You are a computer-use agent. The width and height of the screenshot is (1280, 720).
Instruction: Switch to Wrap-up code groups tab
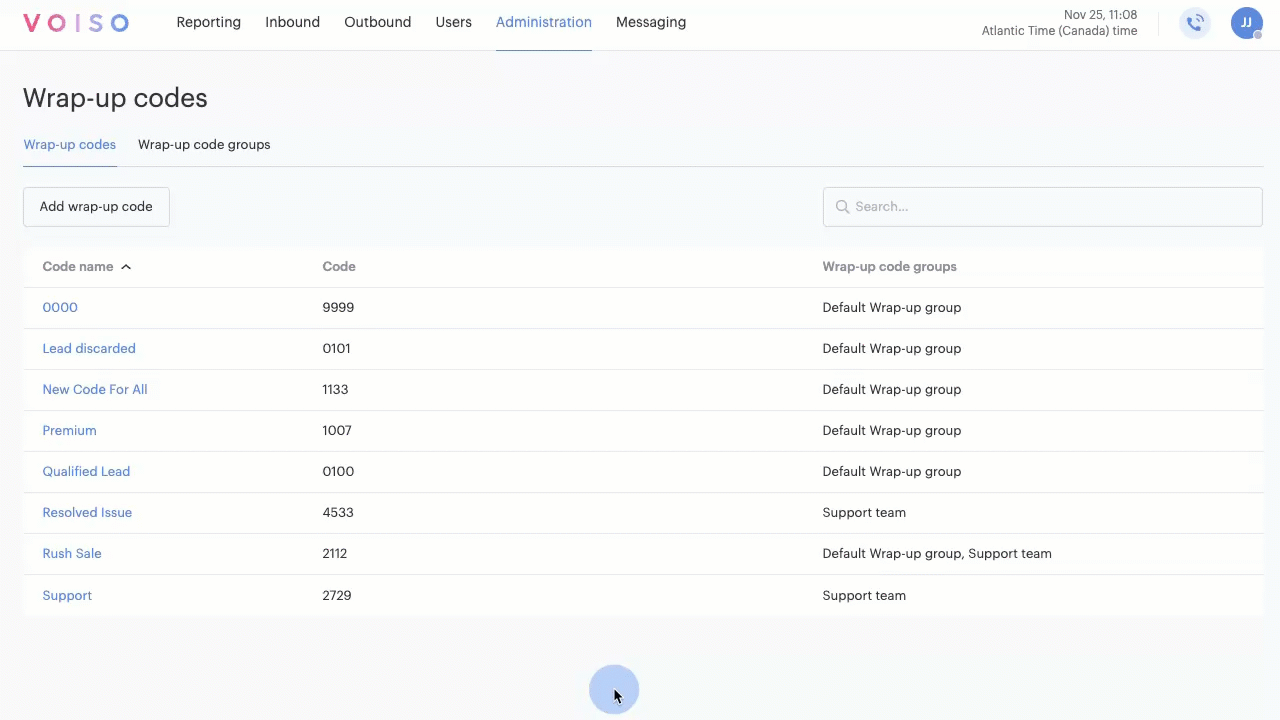click(204, 145)
